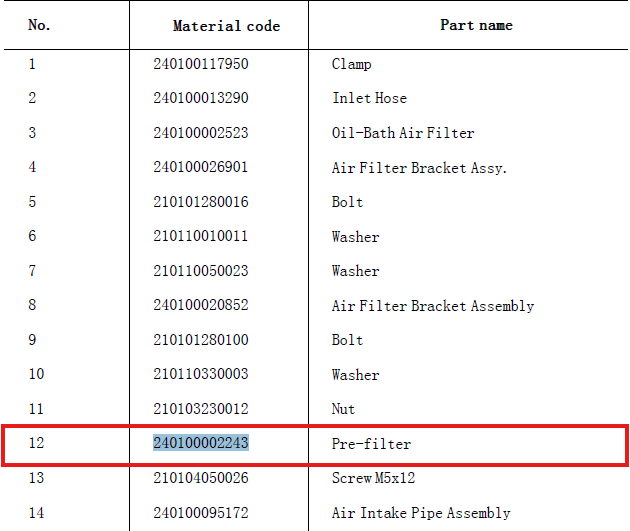Select material code 210110010011
The width and height of the screenshot is (630, 531).
(200, 236)
